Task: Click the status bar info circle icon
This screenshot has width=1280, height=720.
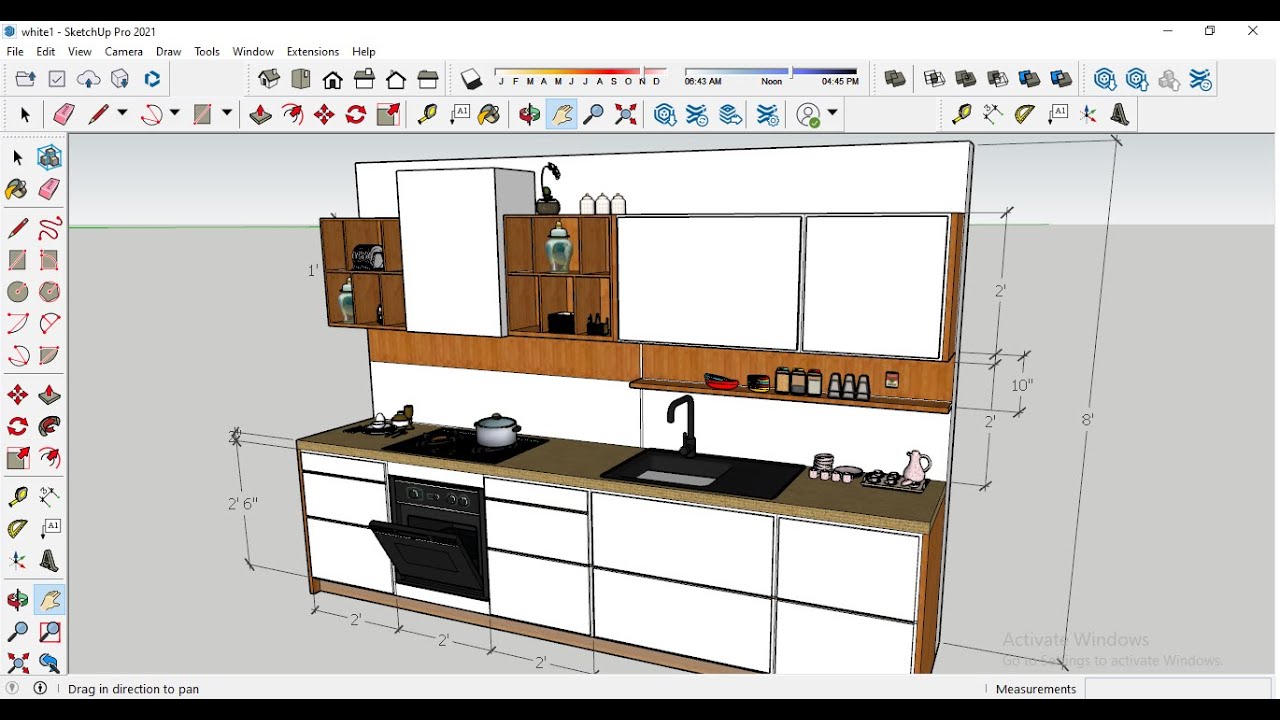Action: (41, 688)
